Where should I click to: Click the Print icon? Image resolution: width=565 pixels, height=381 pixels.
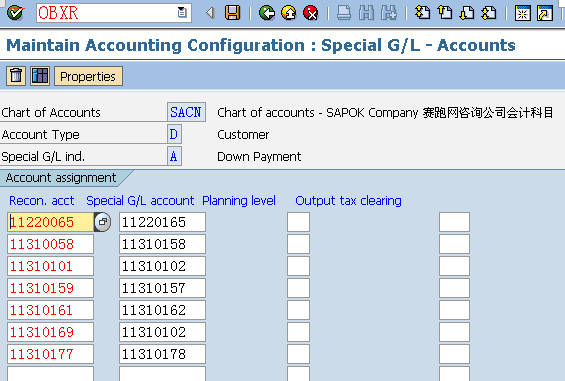point(344,13)
